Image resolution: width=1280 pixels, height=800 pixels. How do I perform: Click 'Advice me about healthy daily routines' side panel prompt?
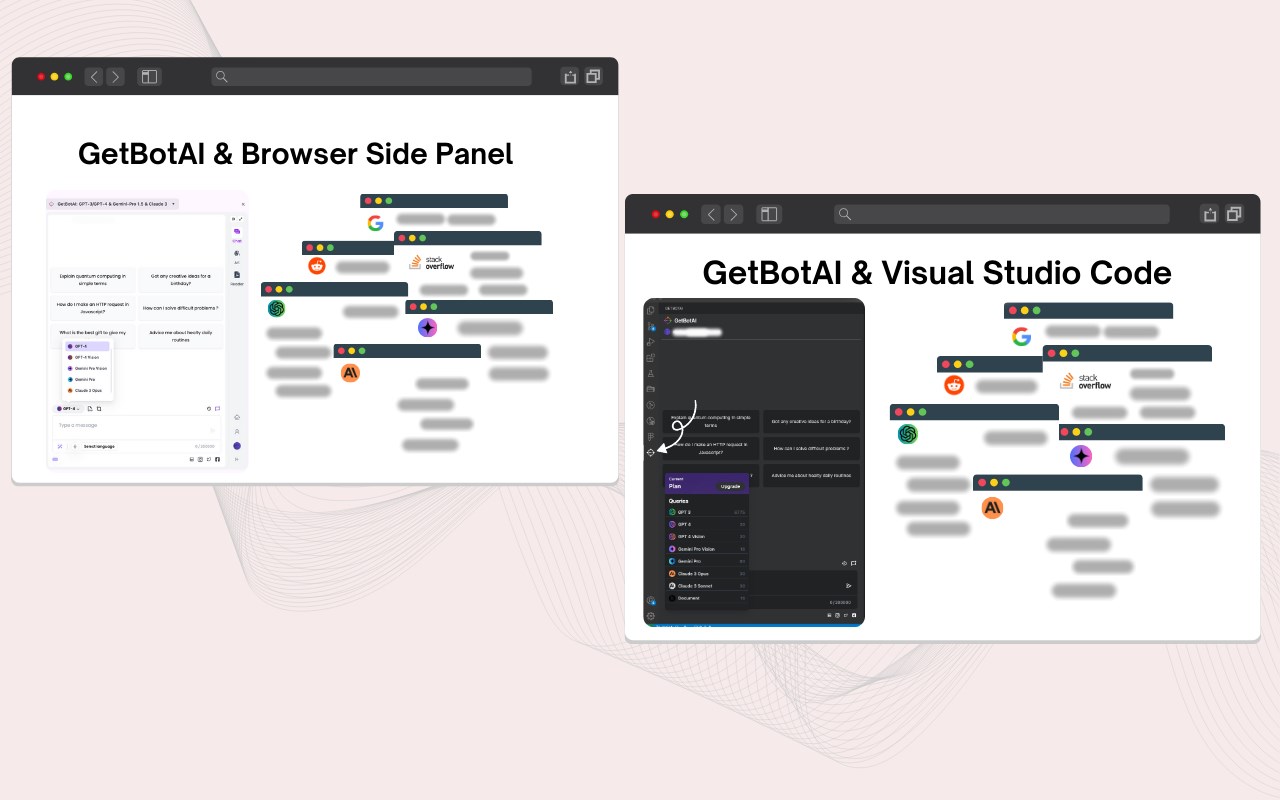(181, 336)
